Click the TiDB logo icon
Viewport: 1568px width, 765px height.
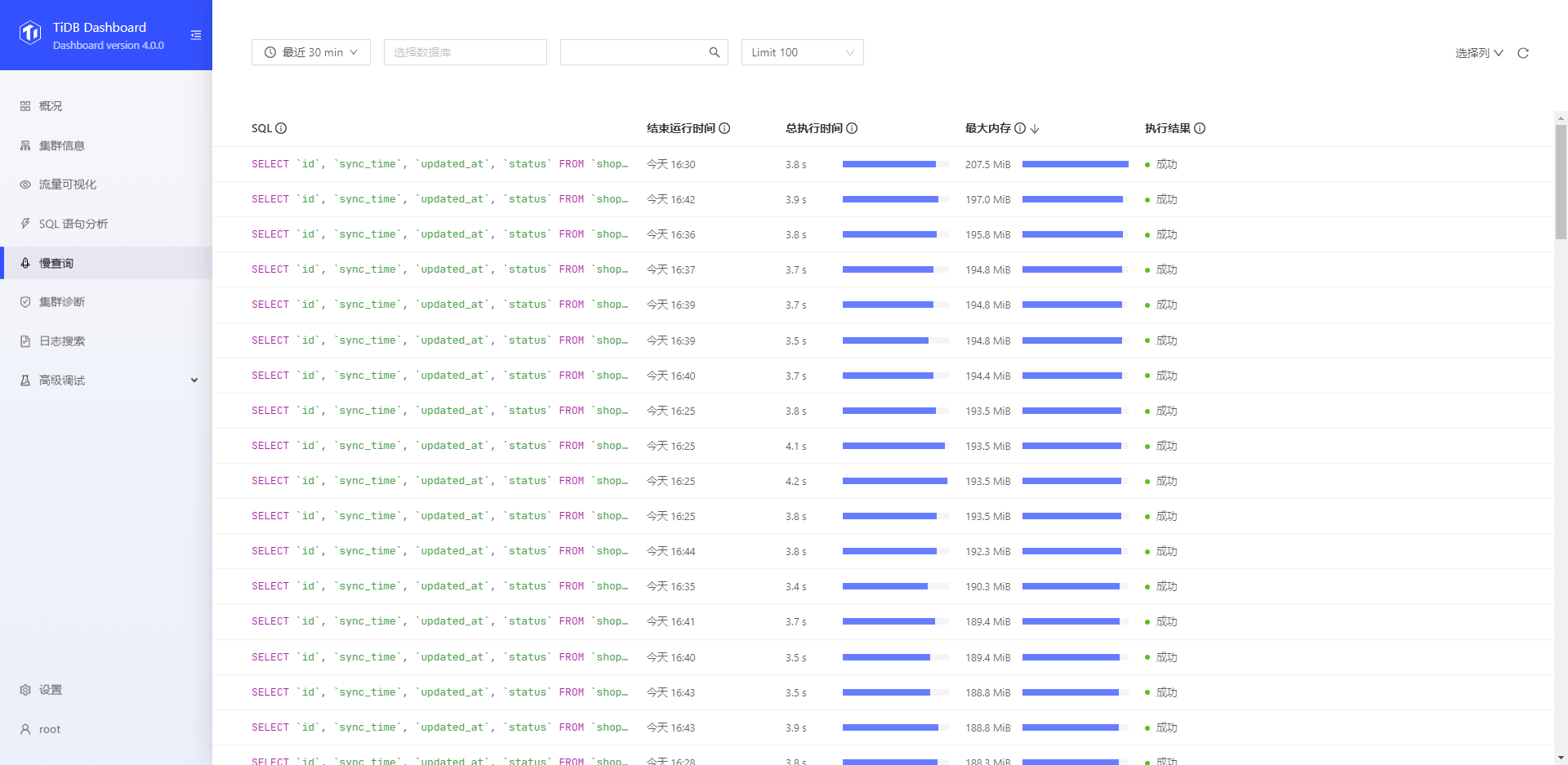point(30,33)
